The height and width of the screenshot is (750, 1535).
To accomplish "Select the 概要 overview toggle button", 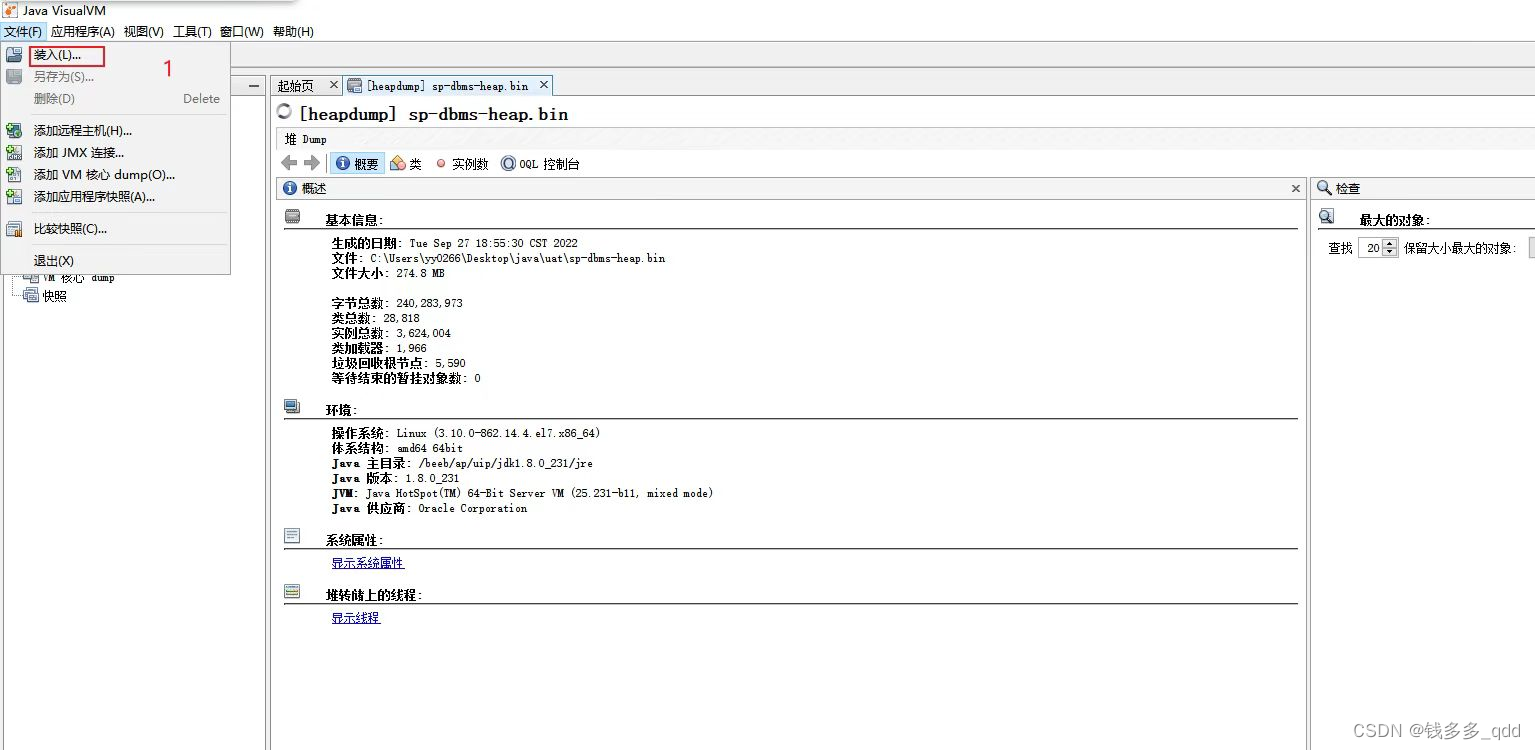I will coord(356,163).
